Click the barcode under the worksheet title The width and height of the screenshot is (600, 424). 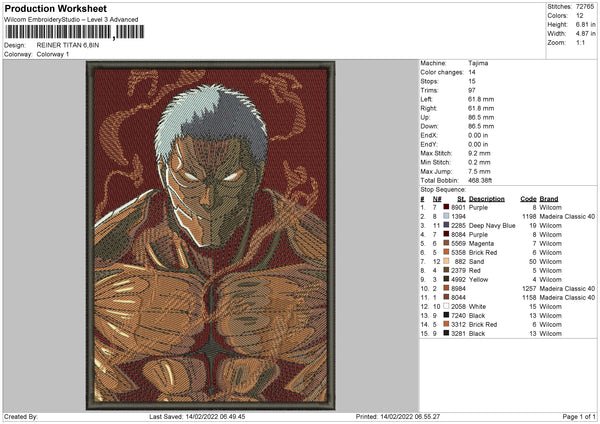[75, 32]
